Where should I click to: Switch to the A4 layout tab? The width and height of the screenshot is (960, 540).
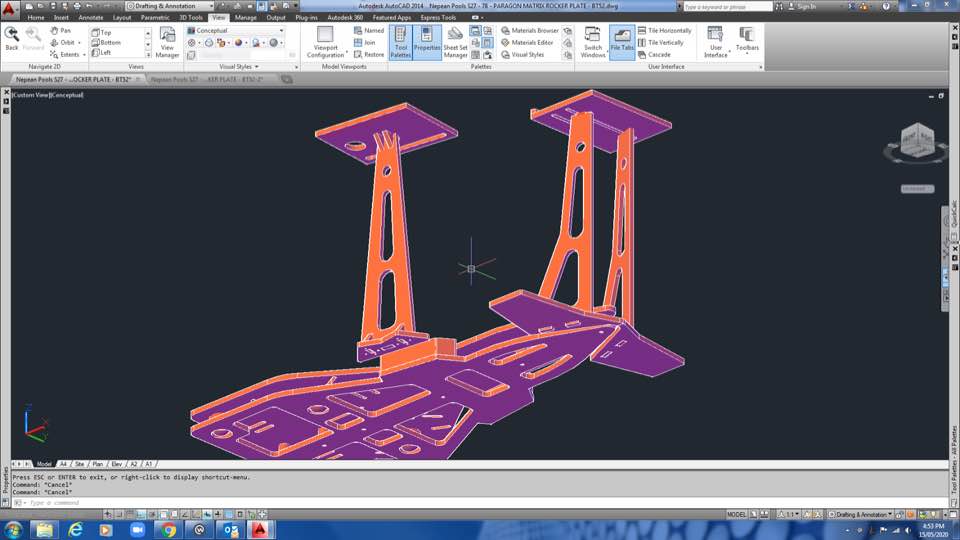(63, 464)
